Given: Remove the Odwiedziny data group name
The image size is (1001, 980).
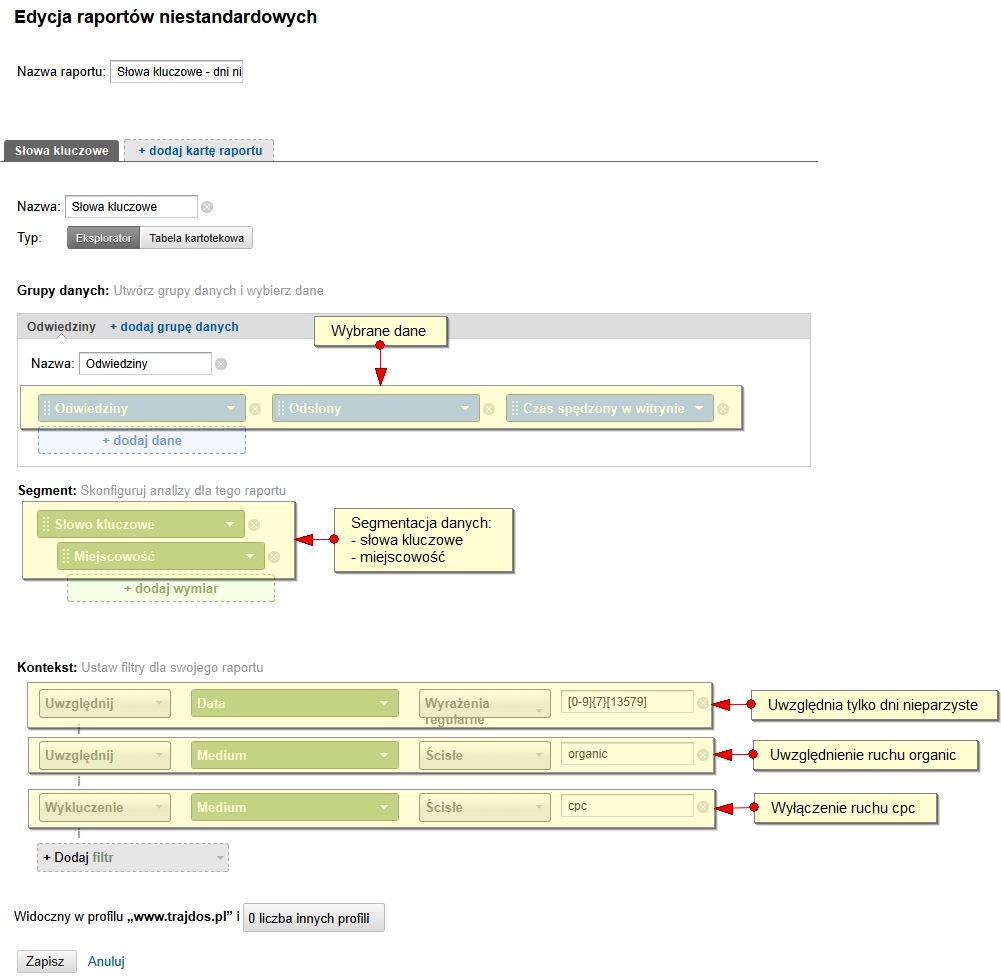Looking at the screenshot, I should point(221,364).
